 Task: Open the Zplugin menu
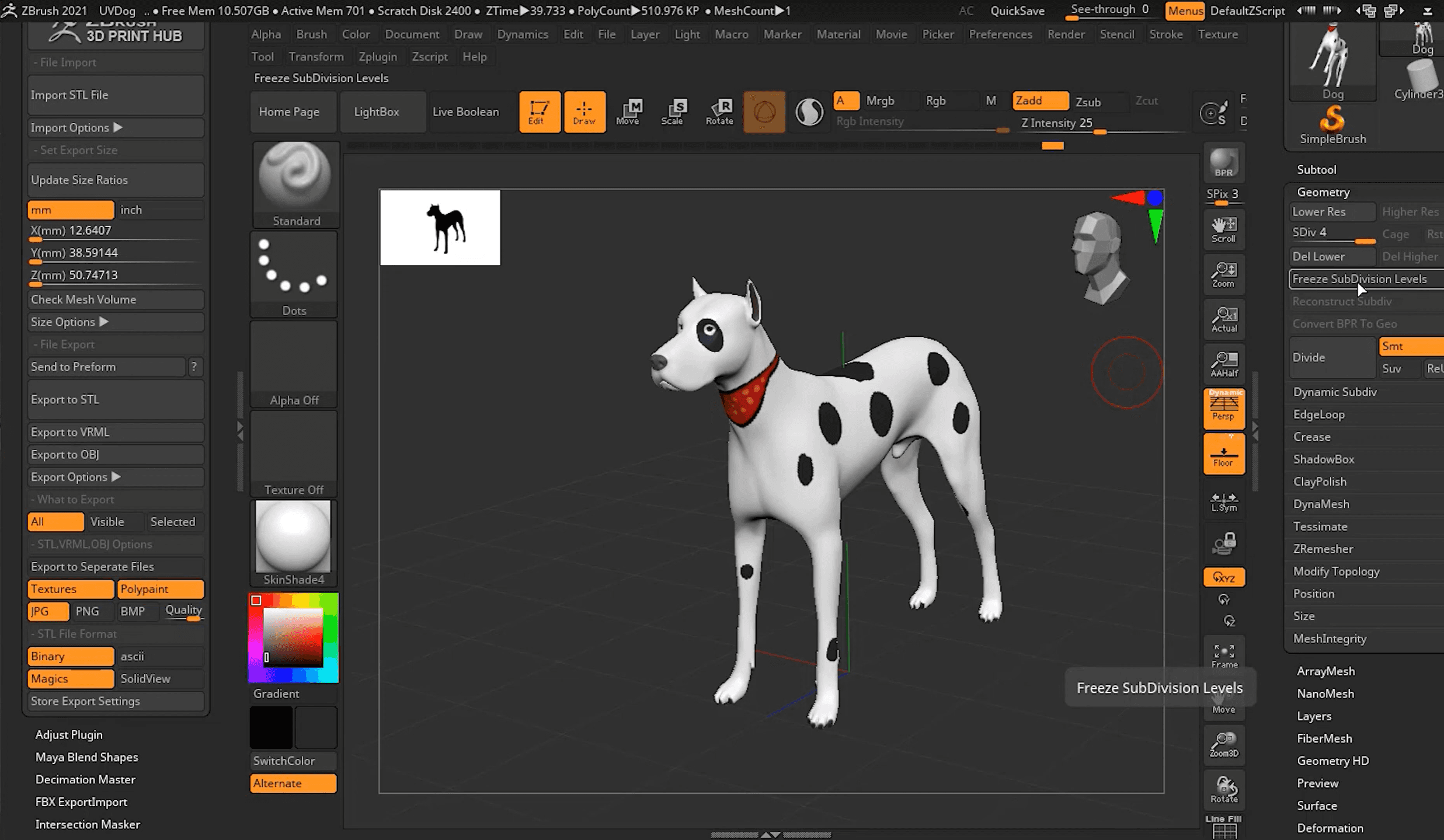(x=377, y=57)
